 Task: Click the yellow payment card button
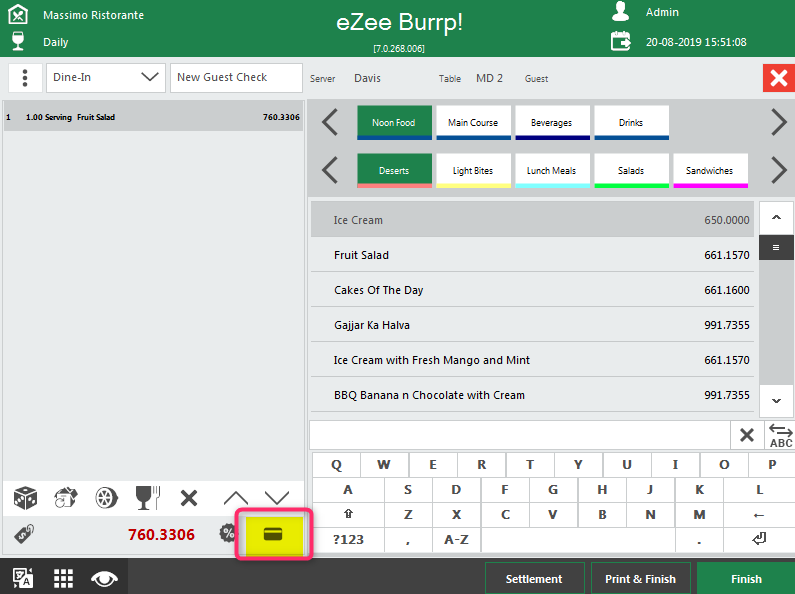coord(274,534)
